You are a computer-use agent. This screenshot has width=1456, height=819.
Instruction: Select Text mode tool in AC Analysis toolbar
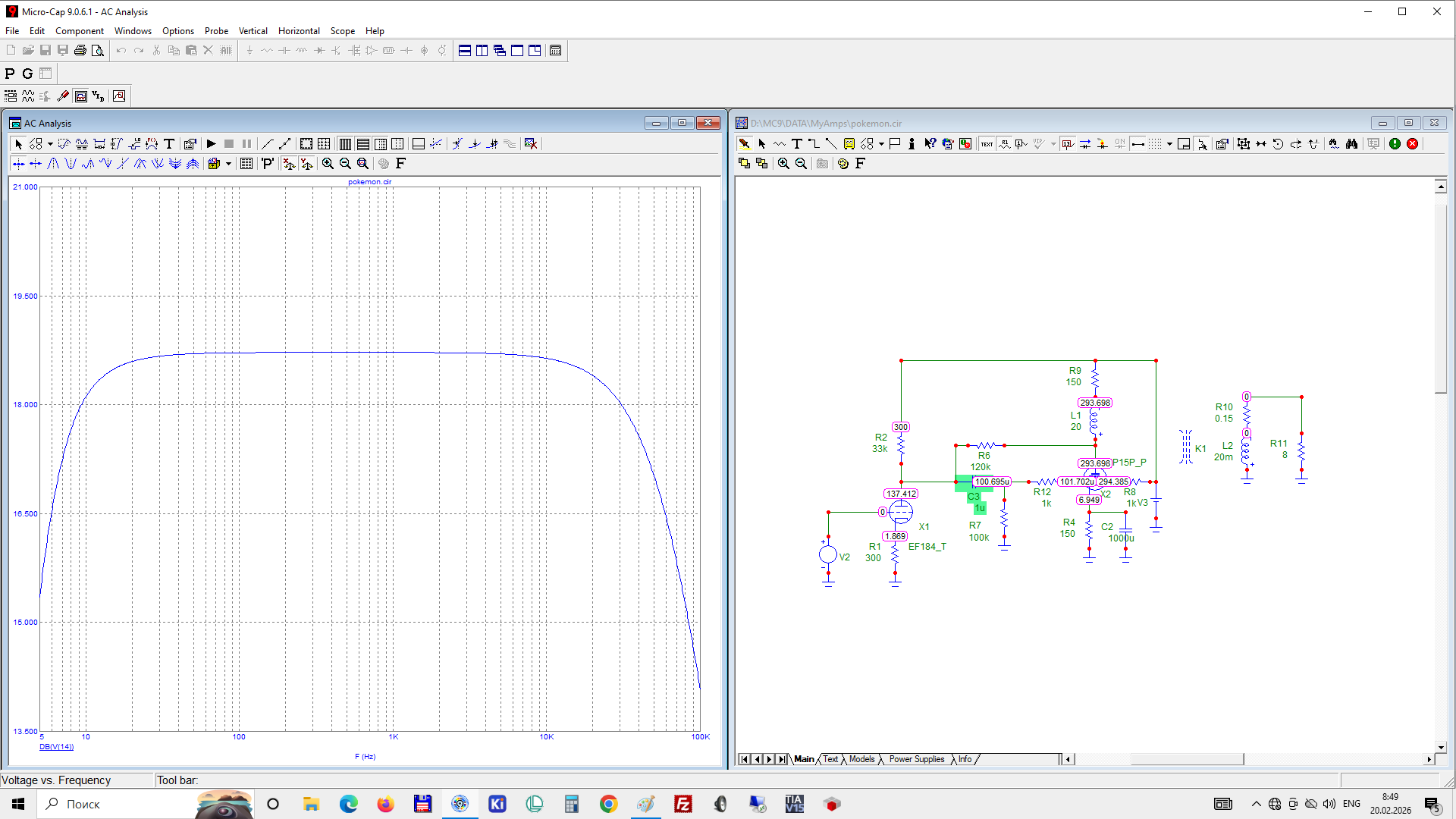coord(169,144)
